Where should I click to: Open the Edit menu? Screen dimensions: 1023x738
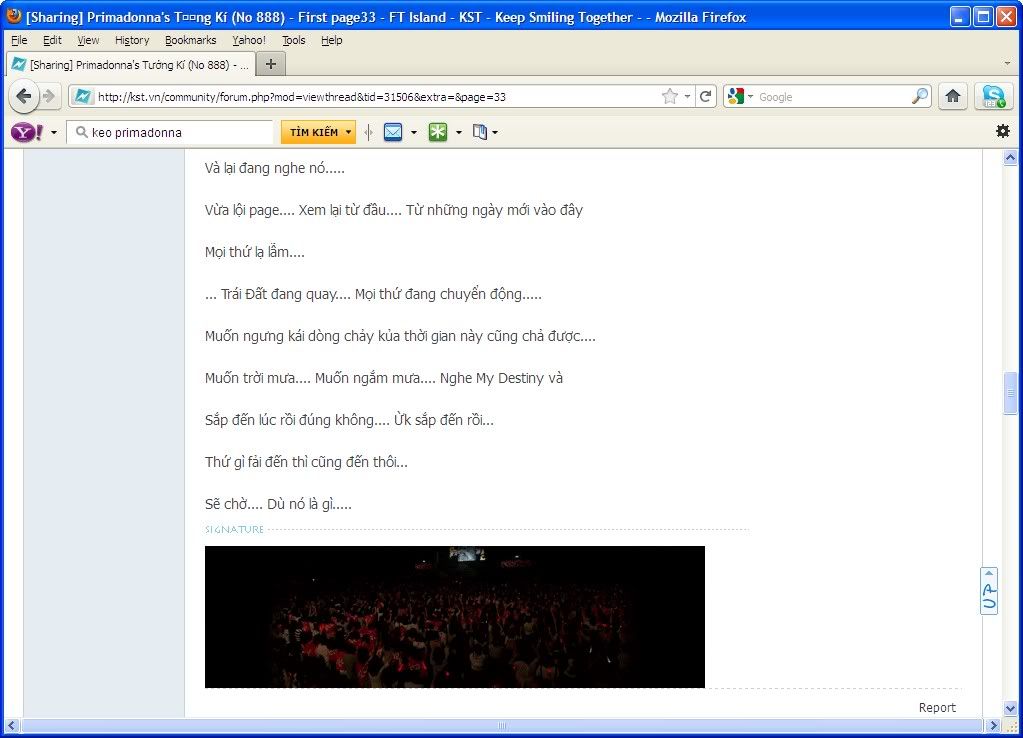click(52, 40)
